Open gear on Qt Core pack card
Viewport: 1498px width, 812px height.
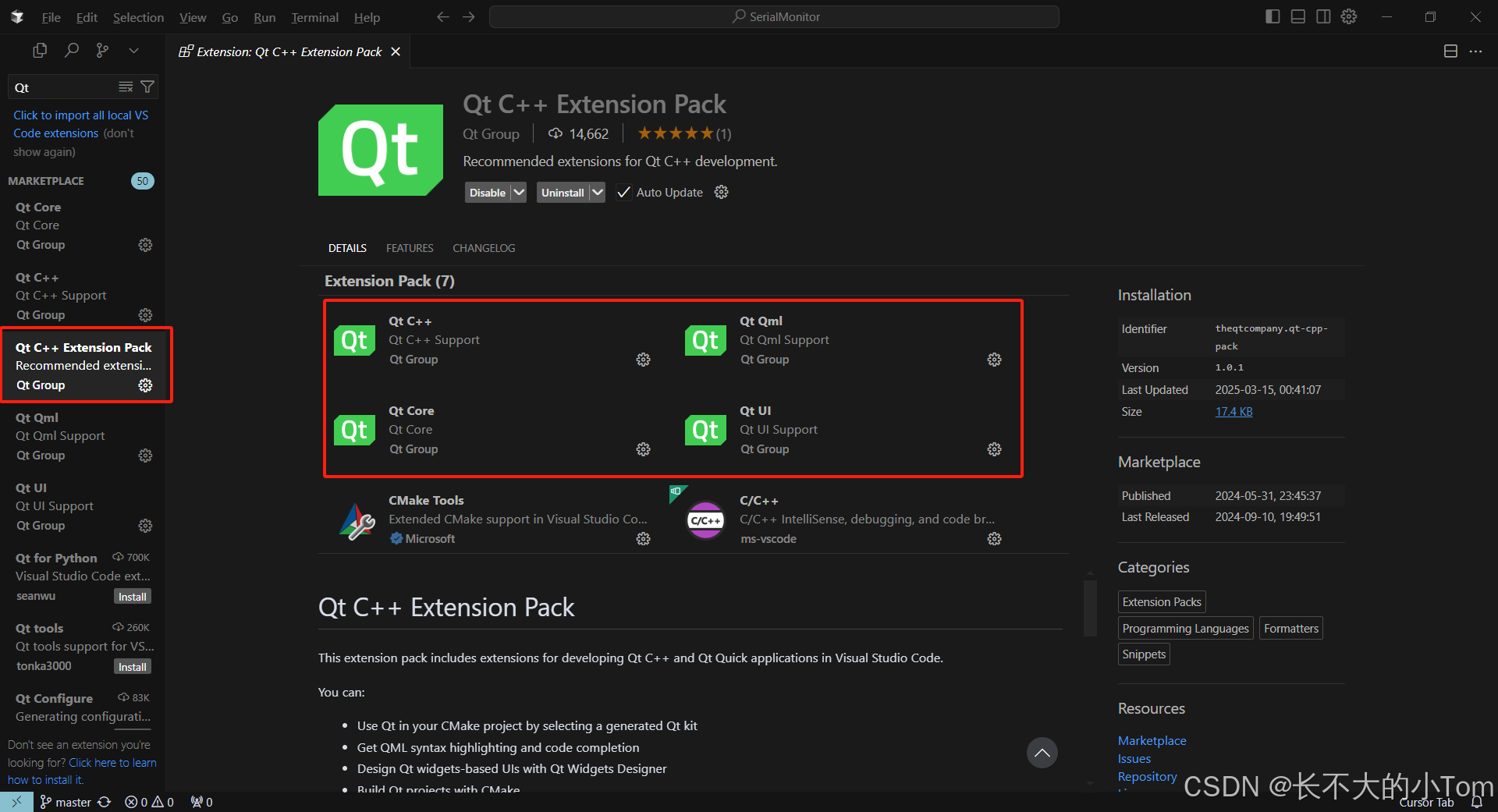643,449
